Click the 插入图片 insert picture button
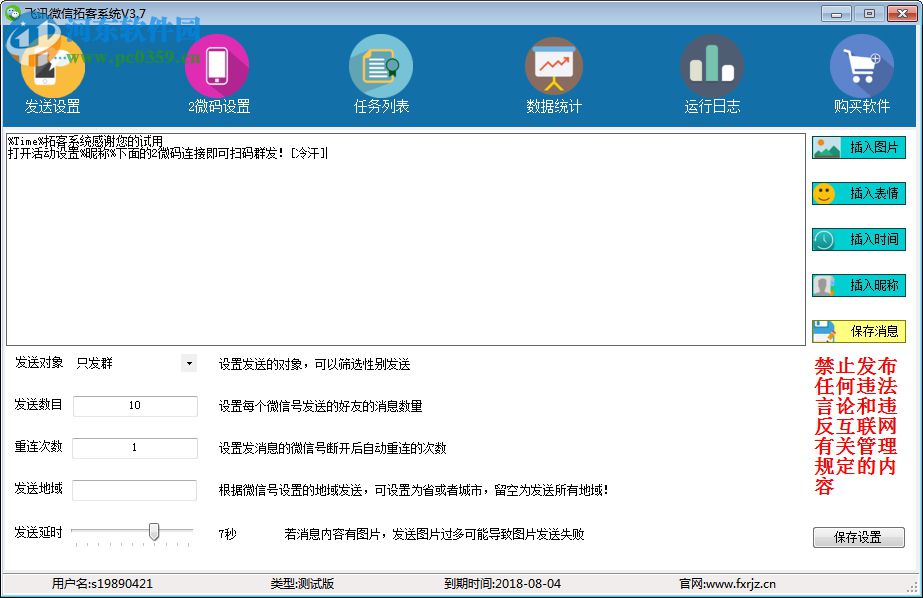 point(859,148)
